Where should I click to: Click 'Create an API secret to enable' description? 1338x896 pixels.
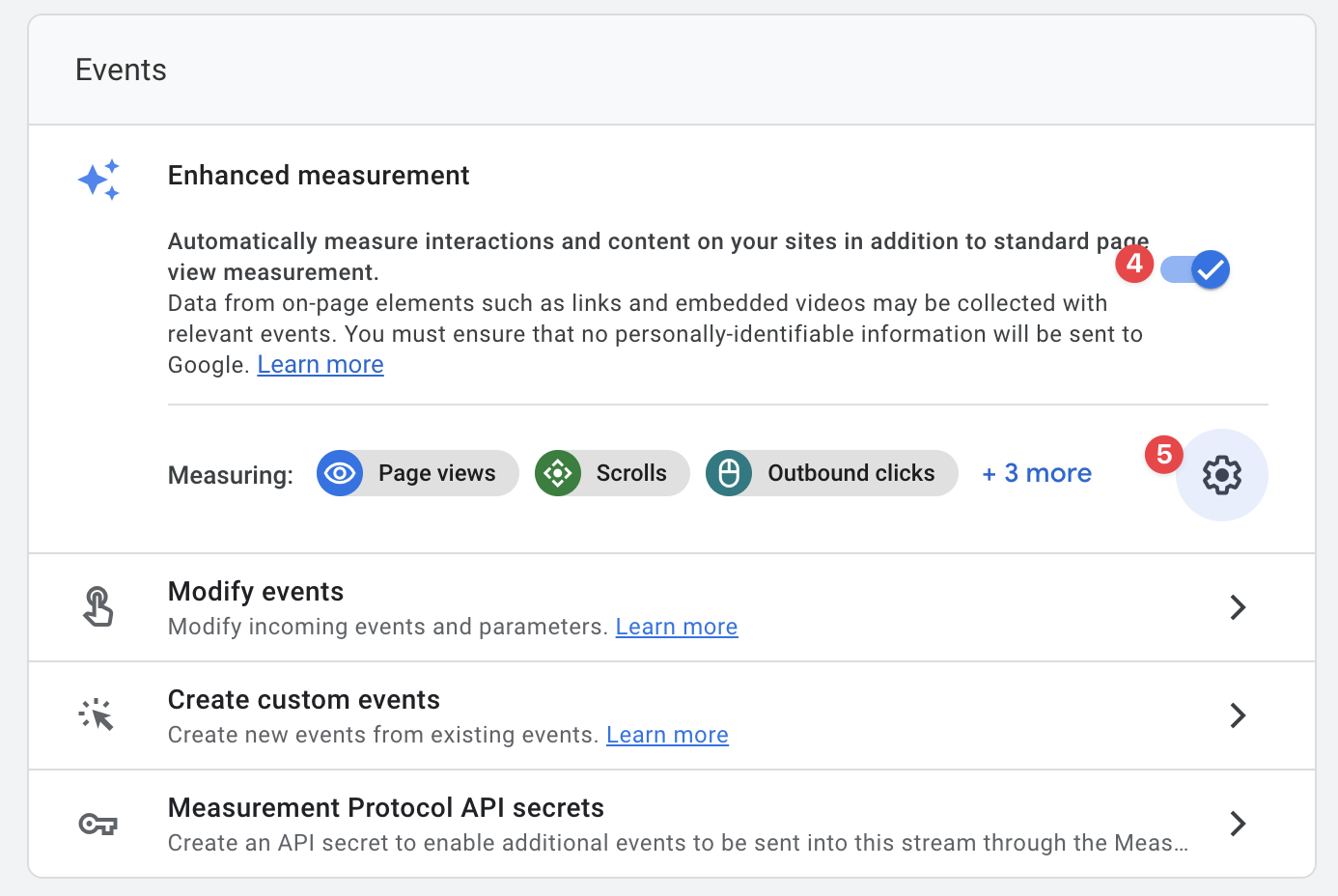[x=678, y=843]
